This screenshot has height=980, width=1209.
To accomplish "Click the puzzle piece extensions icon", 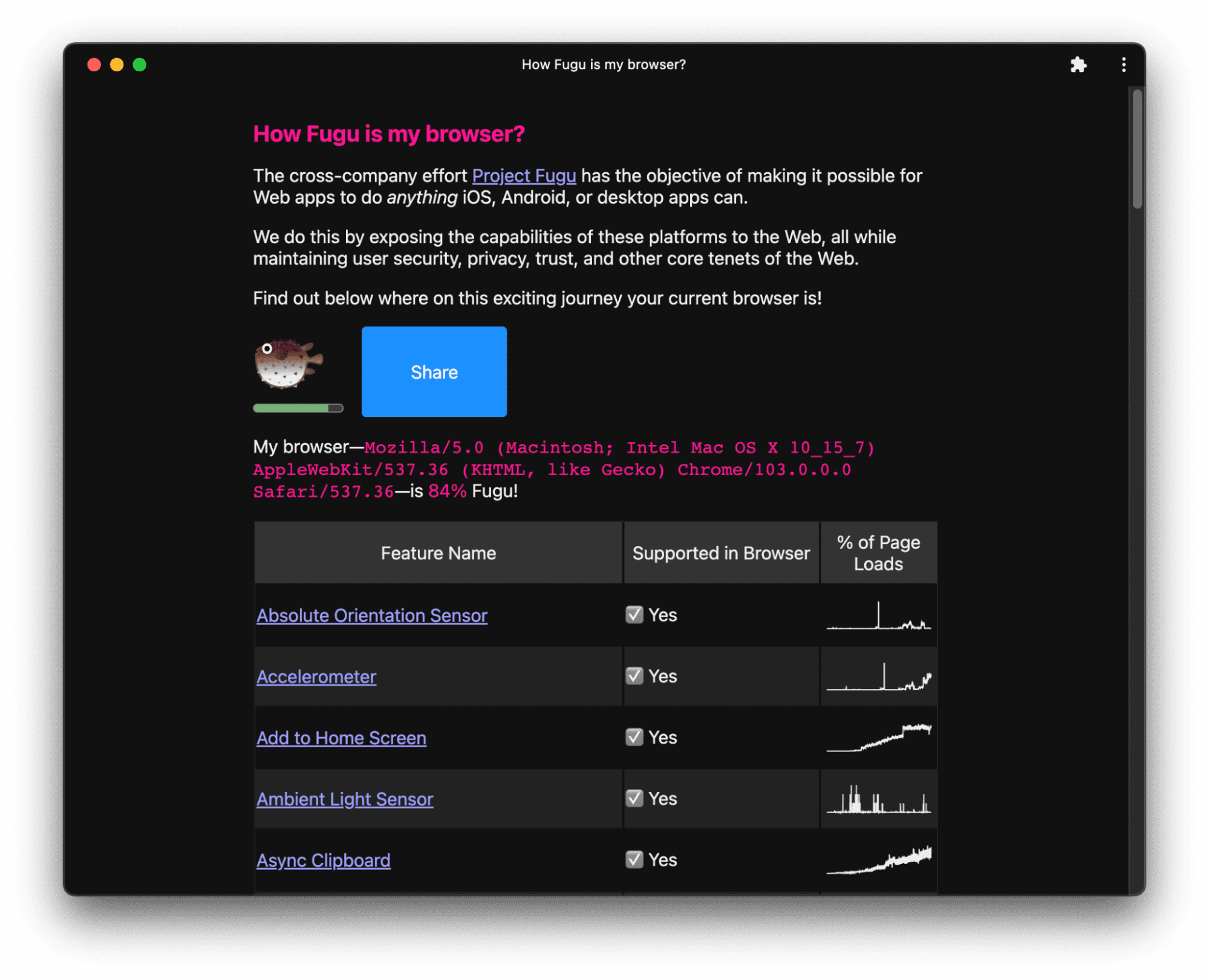I will click(1079, 63).
